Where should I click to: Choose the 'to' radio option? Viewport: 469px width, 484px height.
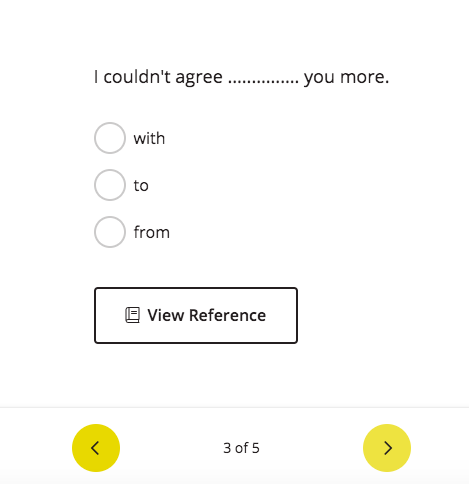110,185
